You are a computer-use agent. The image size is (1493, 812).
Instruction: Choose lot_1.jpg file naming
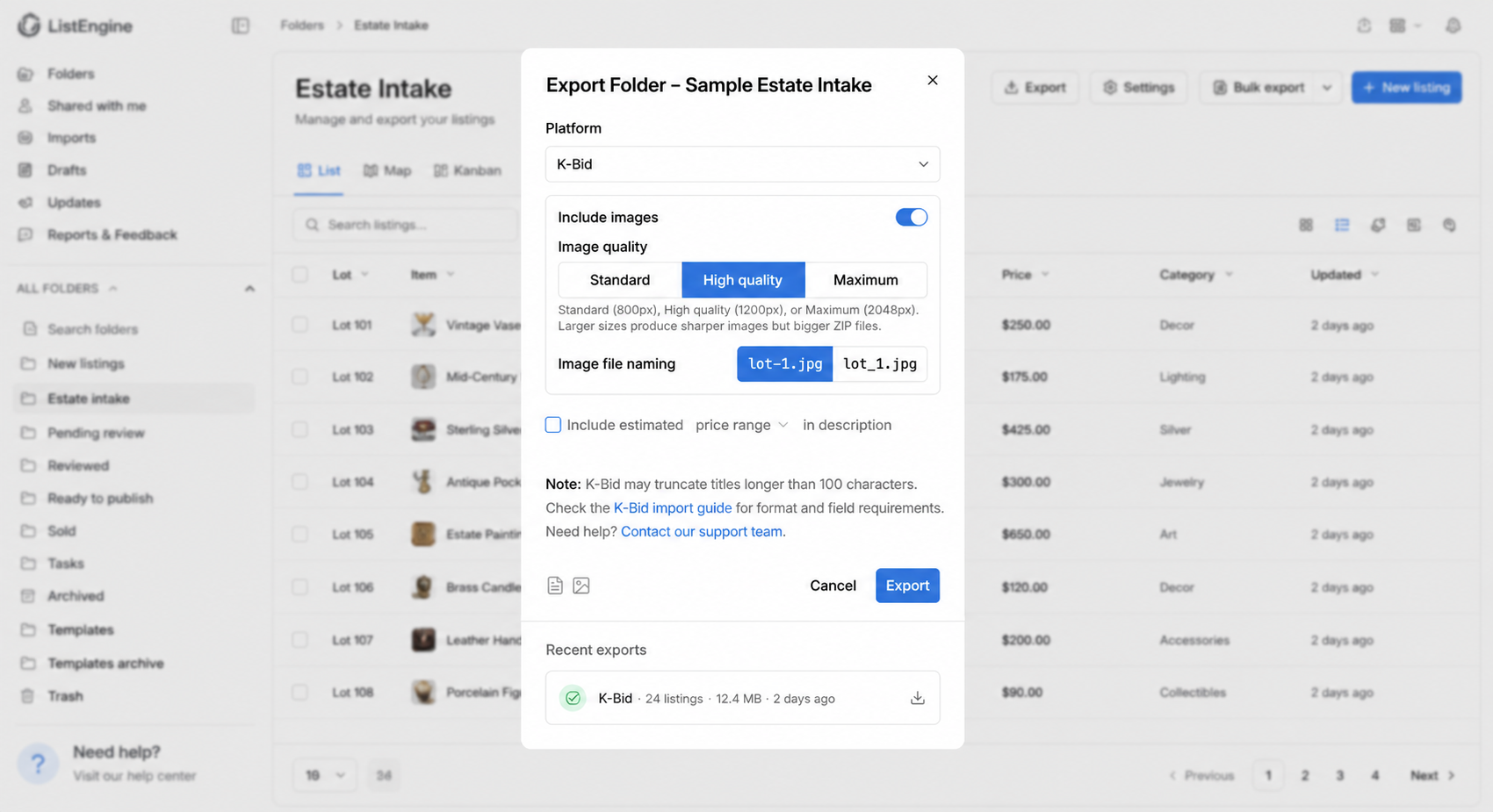pos(880,363)
